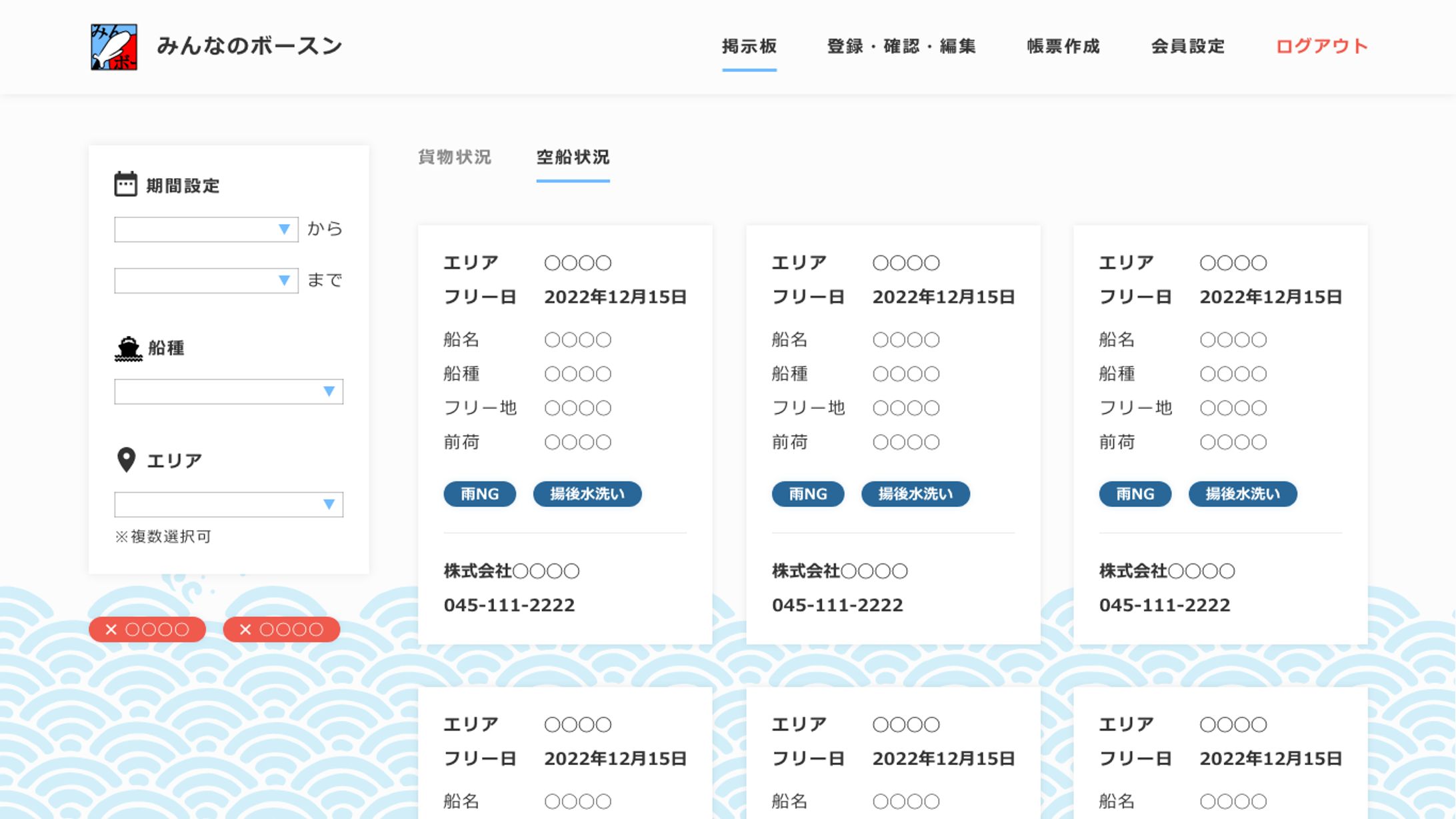Viewport: 1456px width, 819px height.
Task: Open the 帳票作成 menu item
Action: coord(1063,47)
